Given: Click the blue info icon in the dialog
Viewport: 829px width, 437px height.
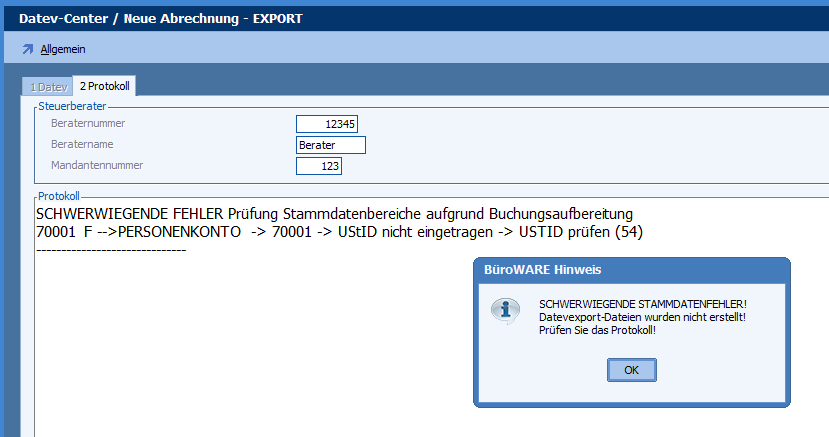Looking at the screenshot, I should pyautogui.click(x=505, y=311).
